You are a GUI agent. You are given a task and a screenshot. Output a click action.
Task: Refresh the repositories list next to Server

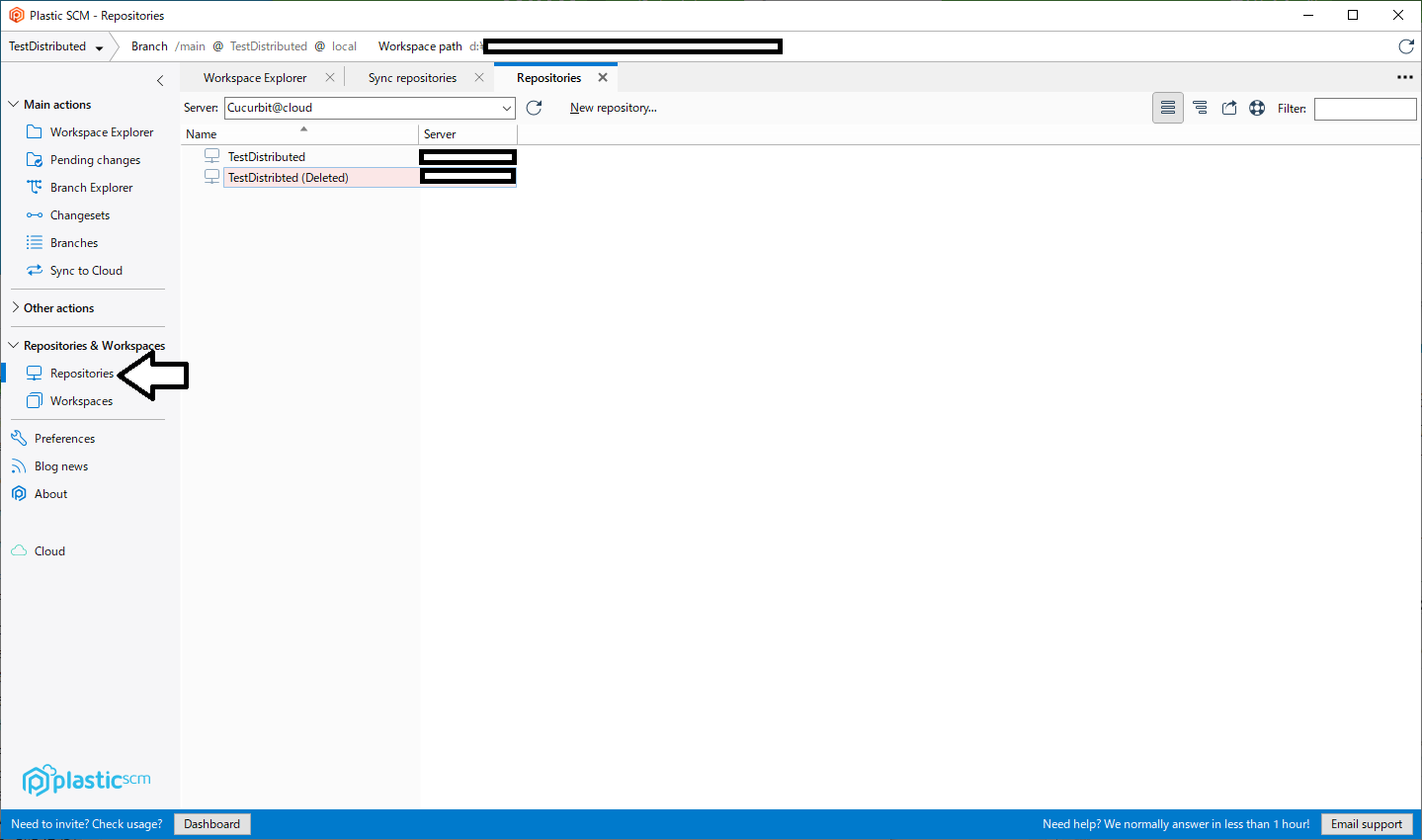(x=534, y=108)
